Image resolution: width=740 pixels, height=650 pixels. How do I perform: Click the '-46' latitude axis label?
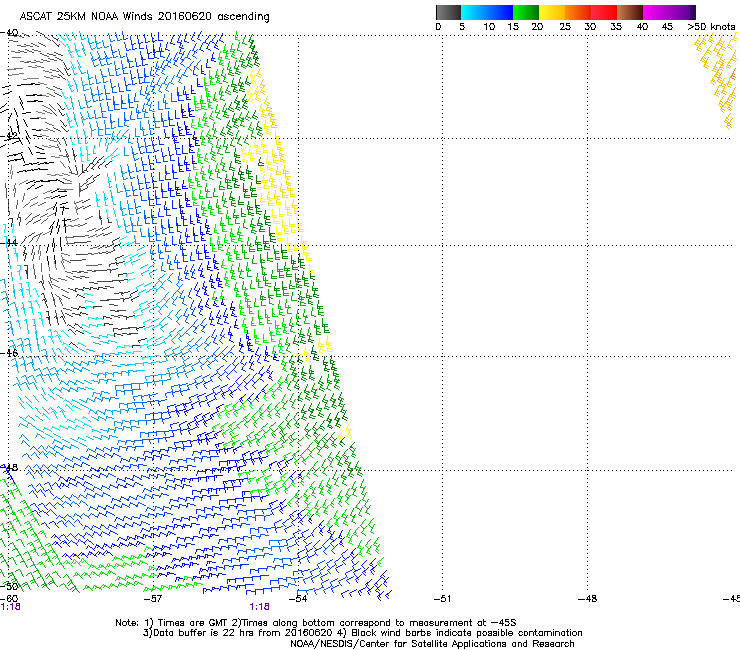coord(9,353)
